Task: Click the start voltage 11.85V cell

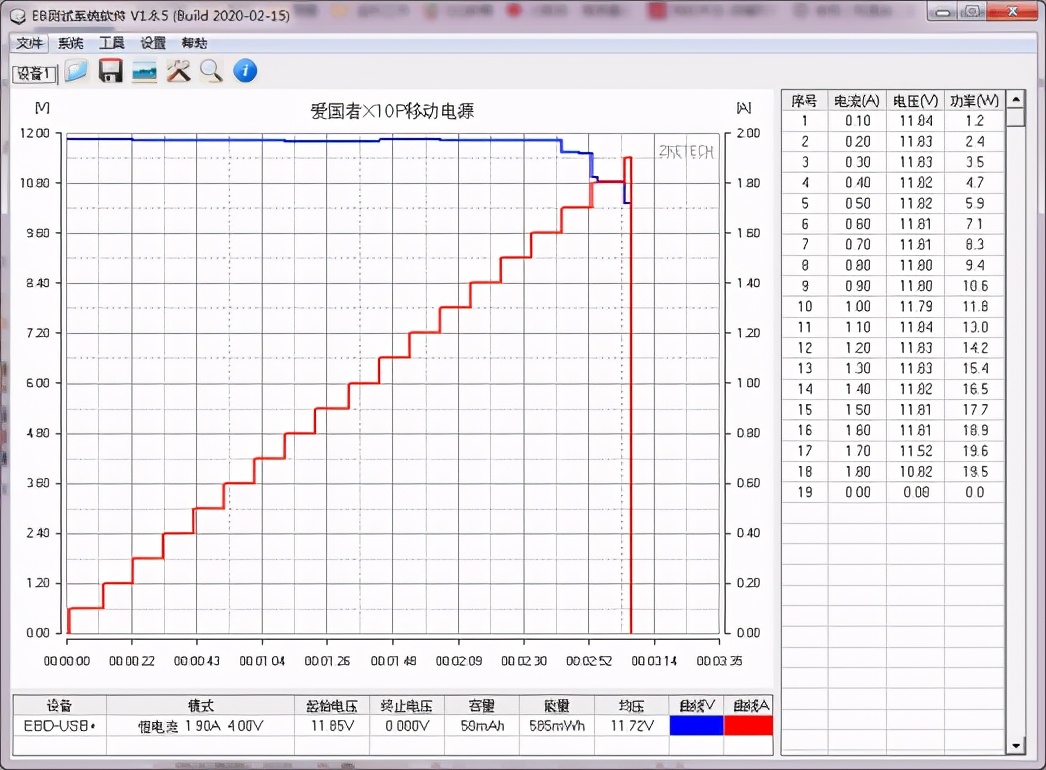Action: point(332,726)
